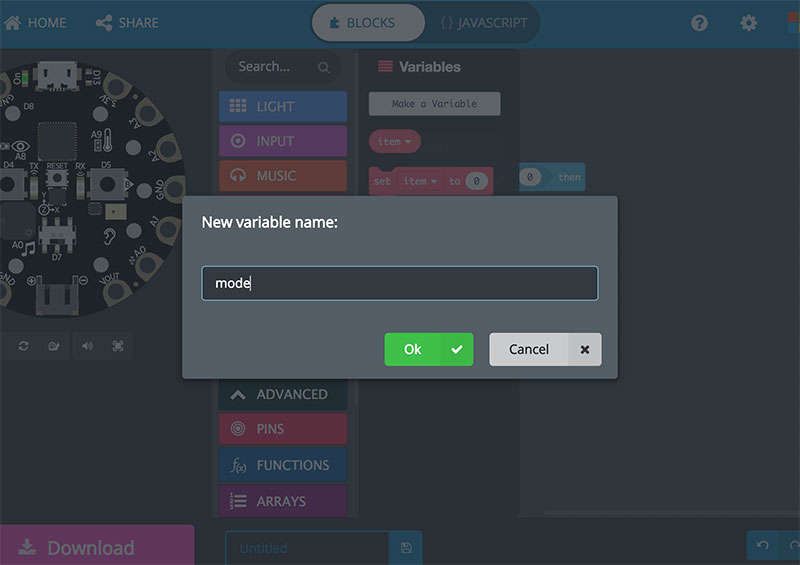
Task: Launch simulator in full screen
Action: 118,346
